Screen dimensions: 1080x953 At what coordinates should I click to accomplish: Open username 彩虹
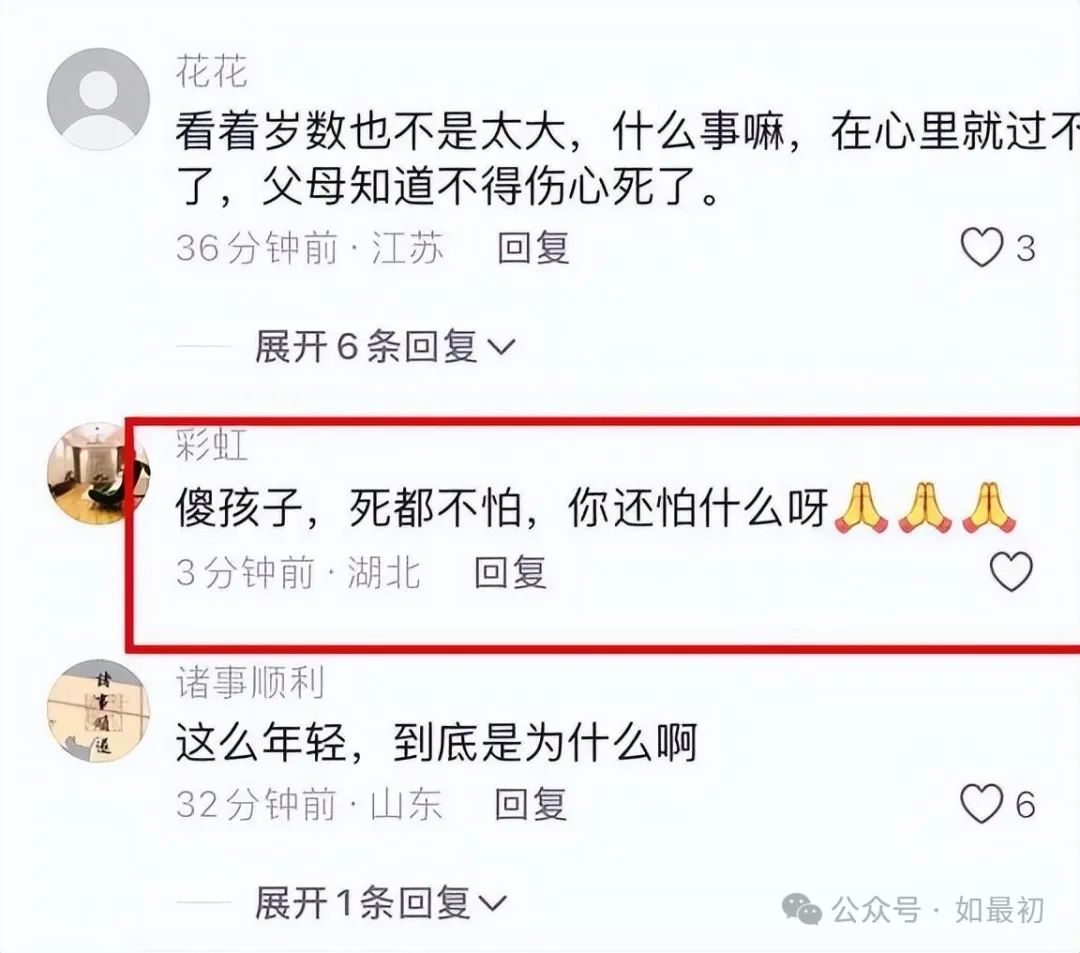click(x=211, y=444)
